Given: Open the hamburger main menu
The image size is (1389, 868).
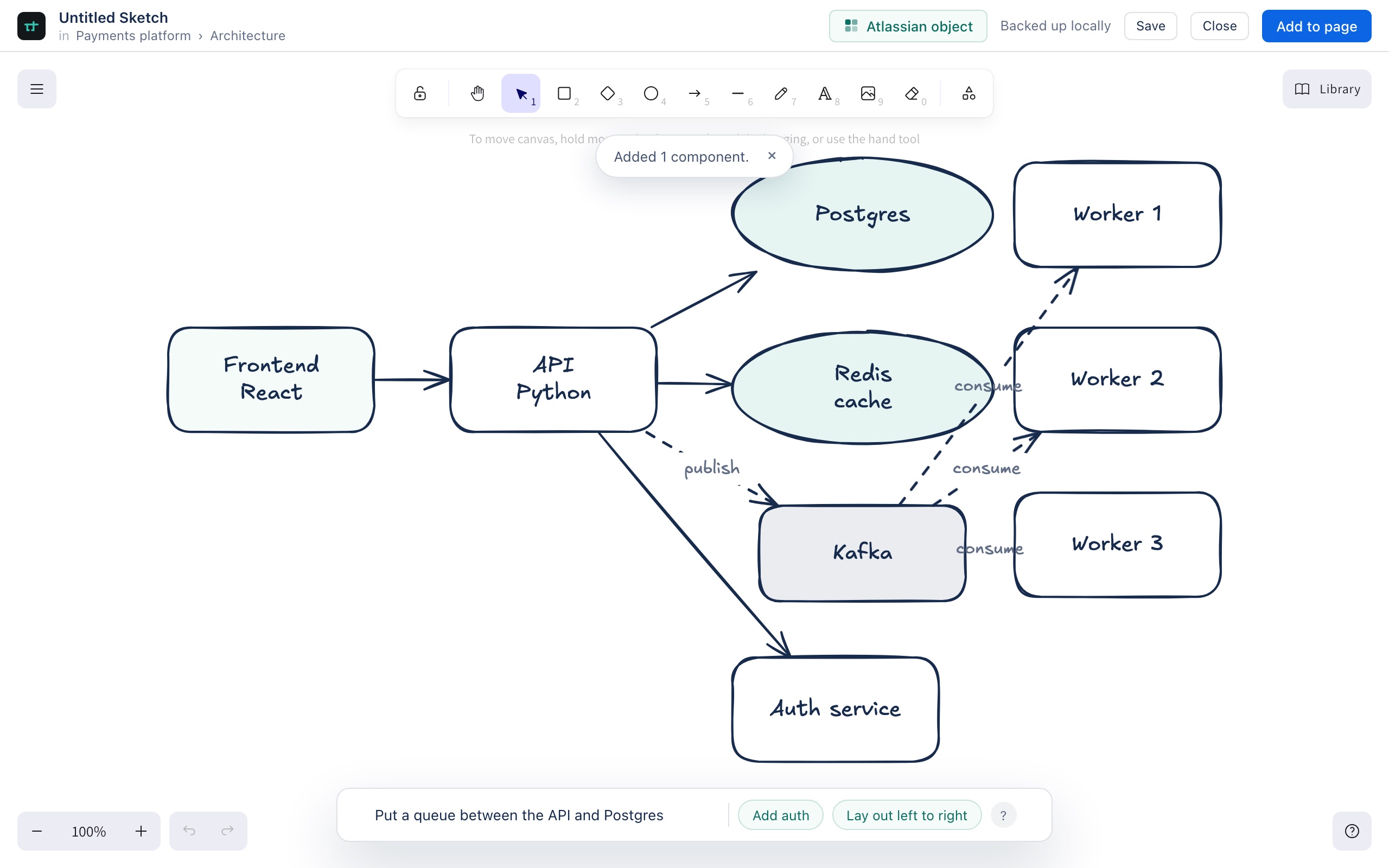Looking at the screenshot, I should [x=37, y=89].
